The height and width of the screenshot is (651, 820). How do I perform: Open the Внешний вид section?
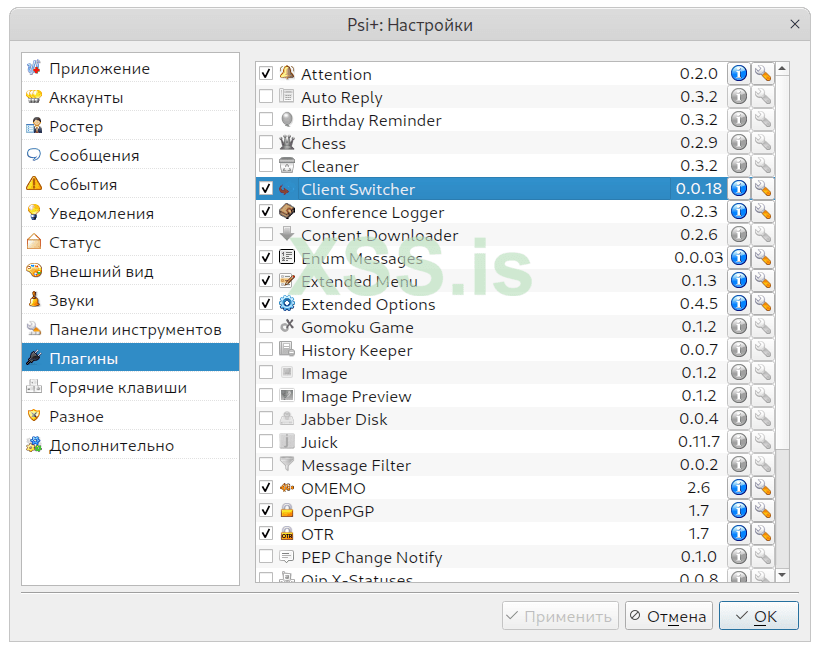pos(130,271)
